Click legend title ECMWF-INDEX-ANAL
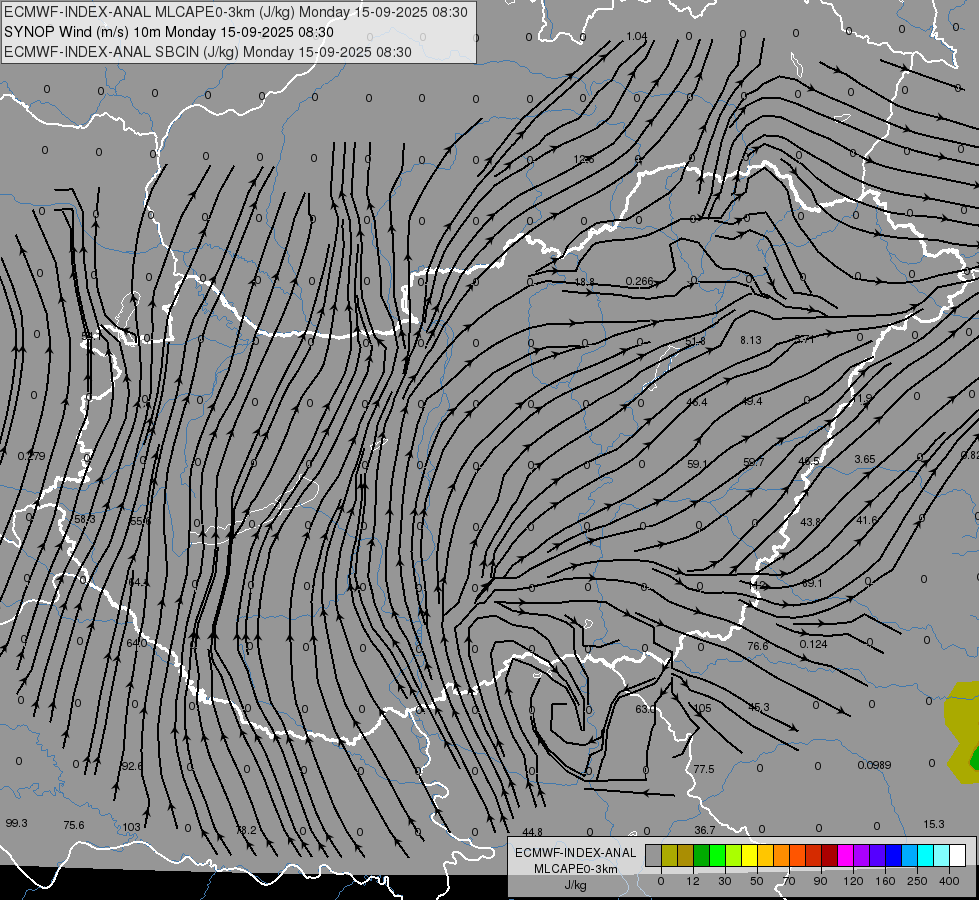This screenshot has height=900, width=979. click(x=576, y=853)
